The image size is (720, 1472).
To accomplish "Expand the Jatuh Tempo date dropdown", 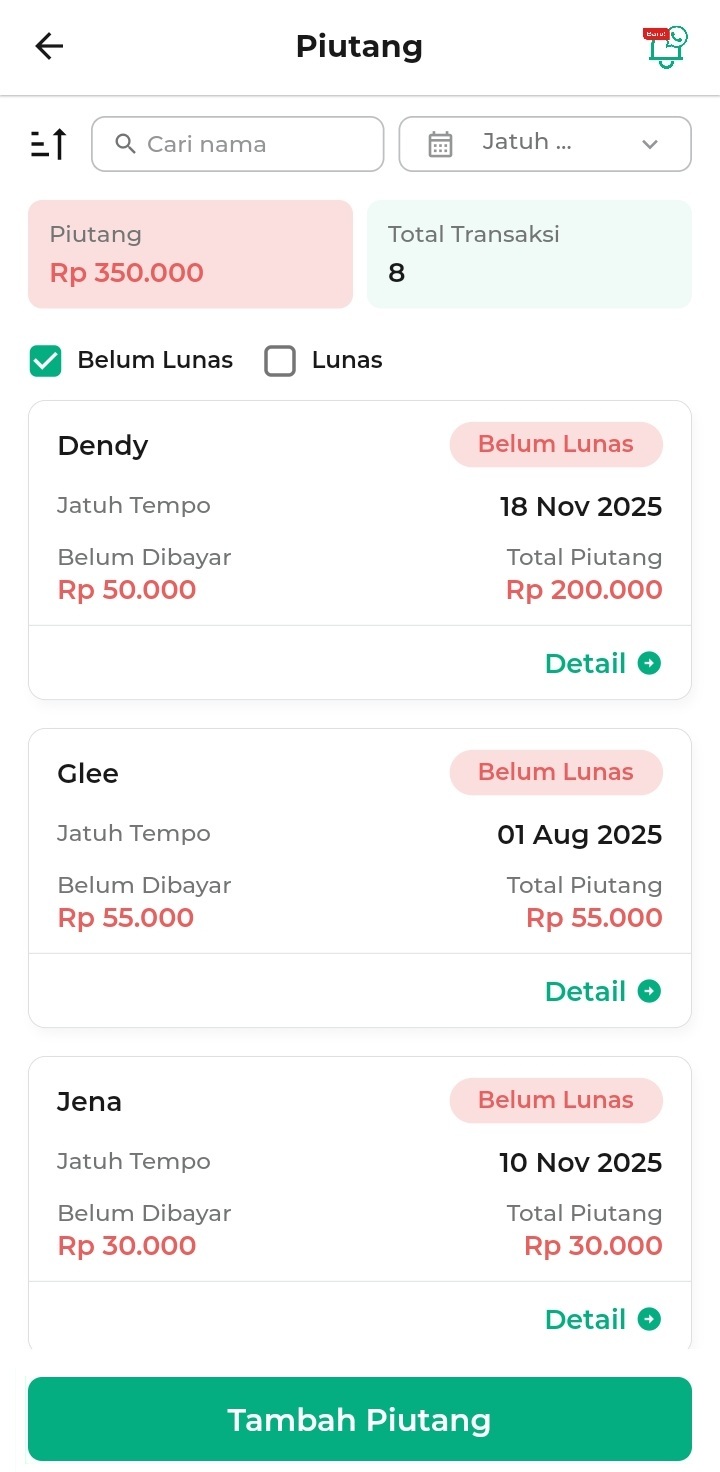I will click(544, 144).
